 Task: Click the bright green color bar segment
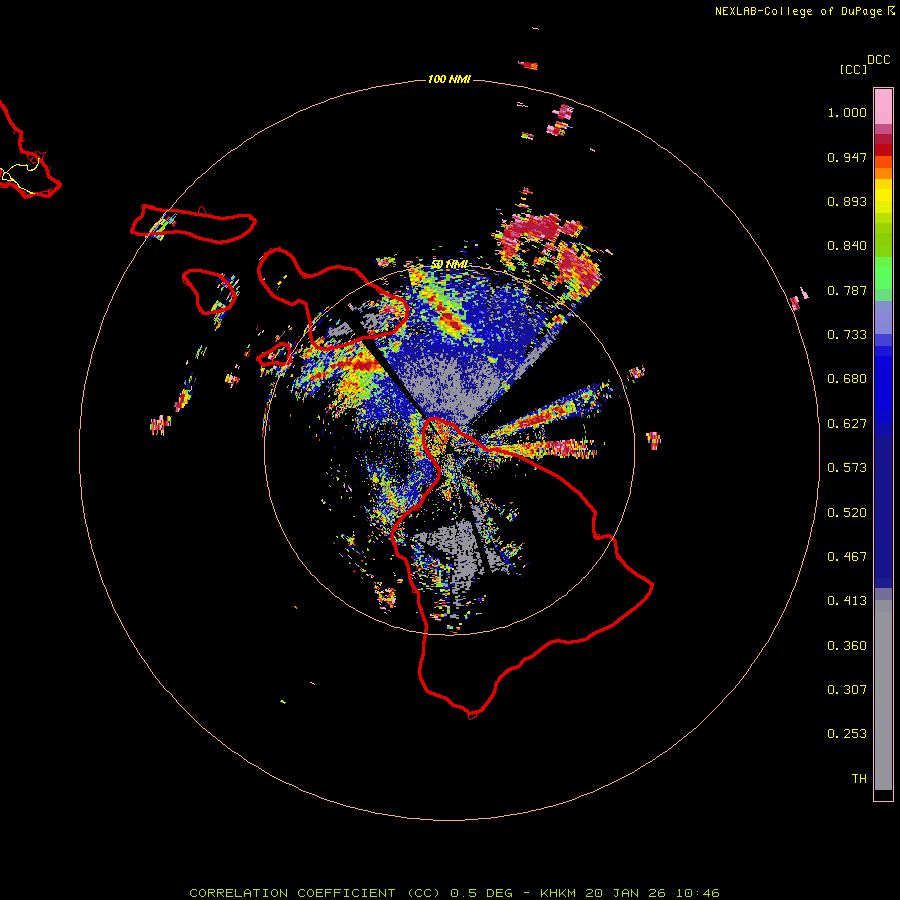click(883, 273)
